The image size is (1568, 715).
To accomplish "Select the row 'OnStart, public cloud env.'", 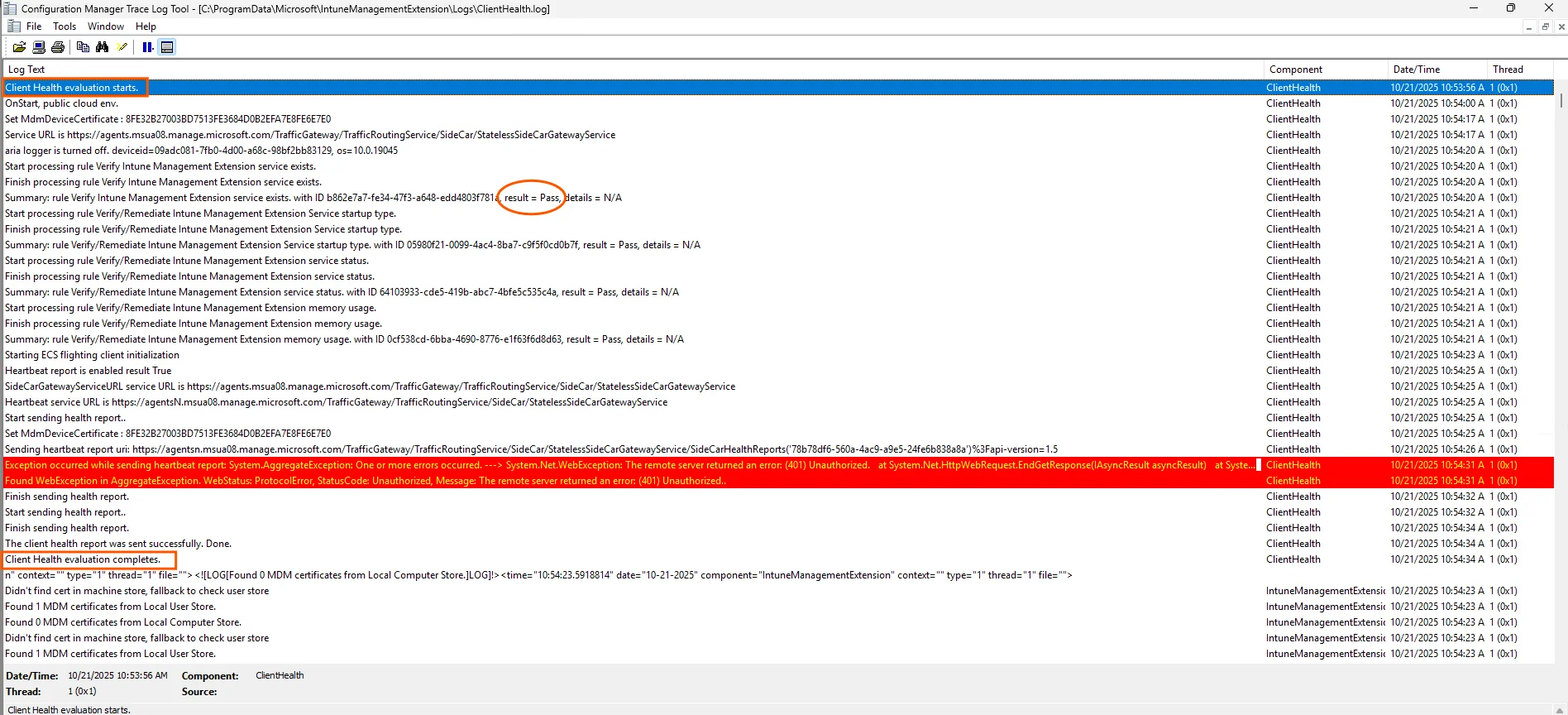I will (x=778, y=103).
